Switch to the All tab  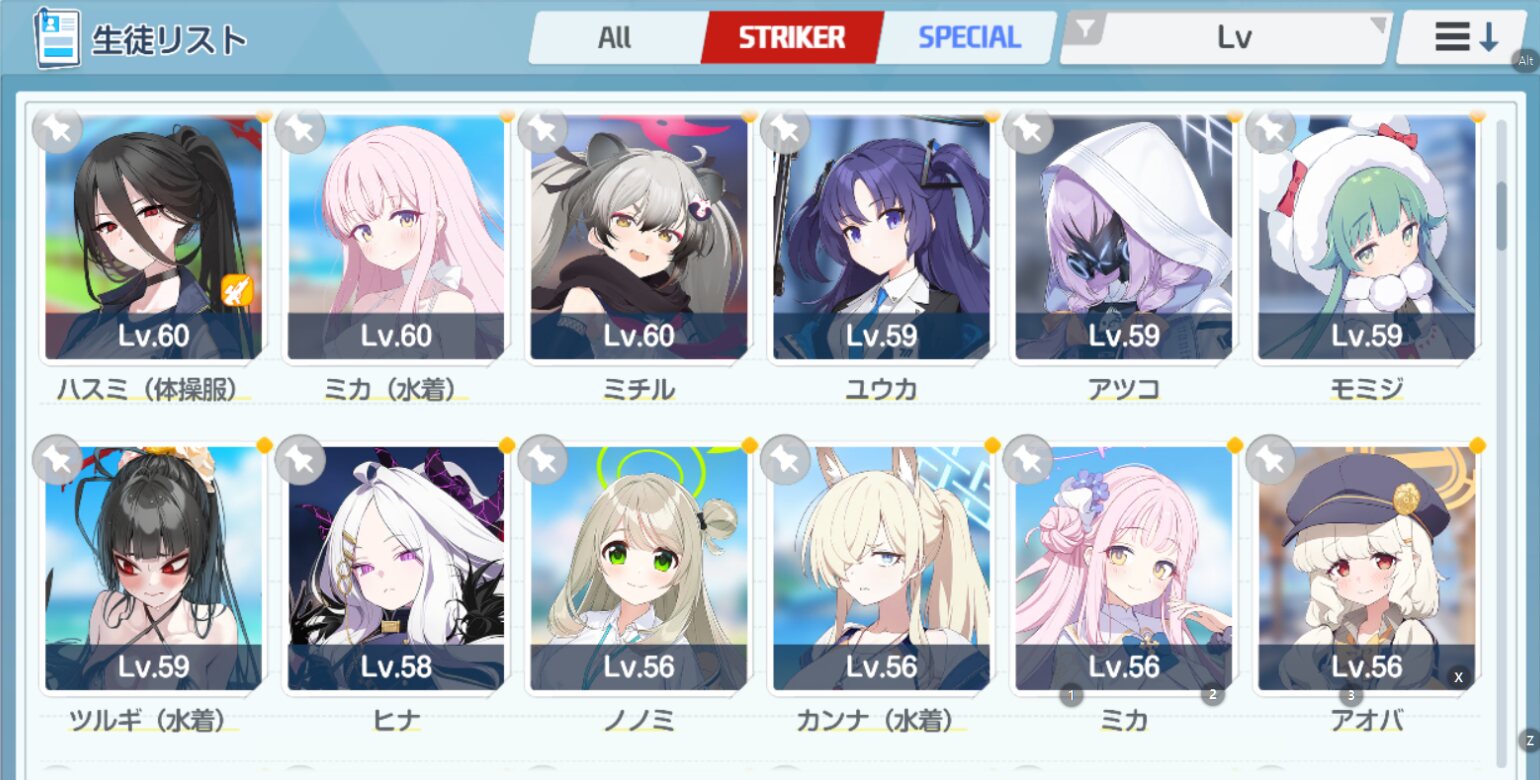[x=615, y=38]
